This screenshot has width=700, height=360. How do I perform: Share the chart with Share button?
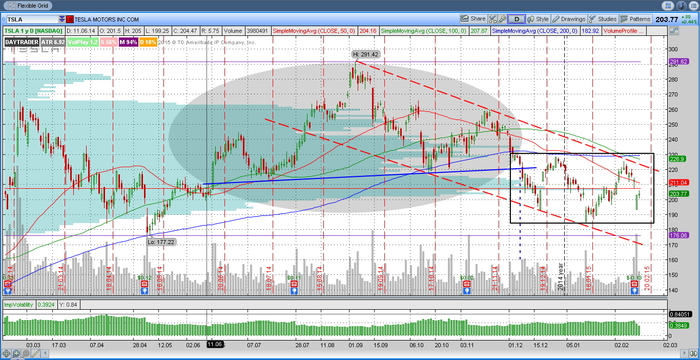click(473, 19)
